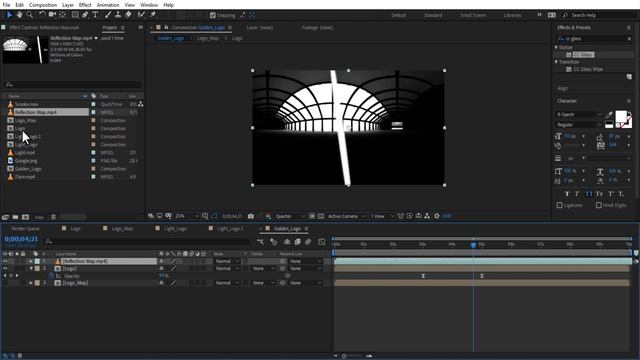This screenshot has height=360, width=640.
Task: Open the viewer magnification dropdown
Action: 187,216
